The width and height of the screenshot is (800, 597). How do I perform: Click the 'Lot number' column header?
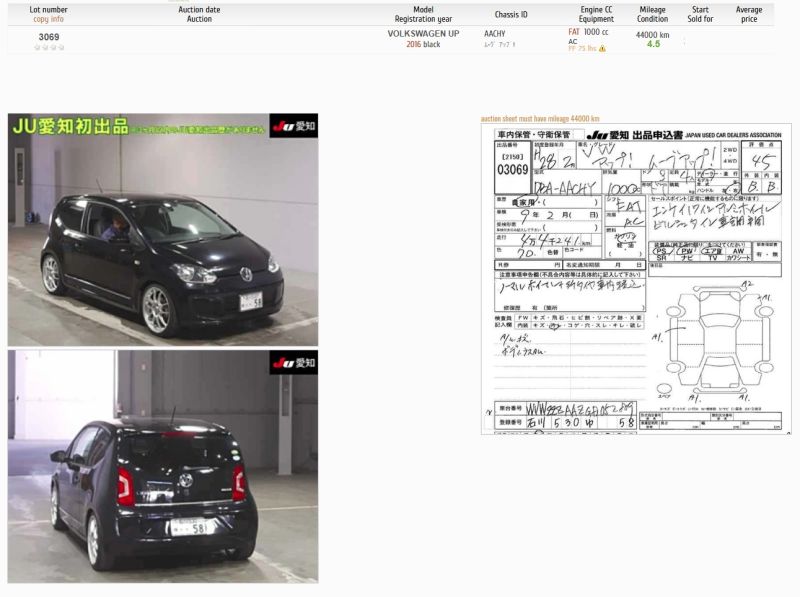(x=48, y=10)
